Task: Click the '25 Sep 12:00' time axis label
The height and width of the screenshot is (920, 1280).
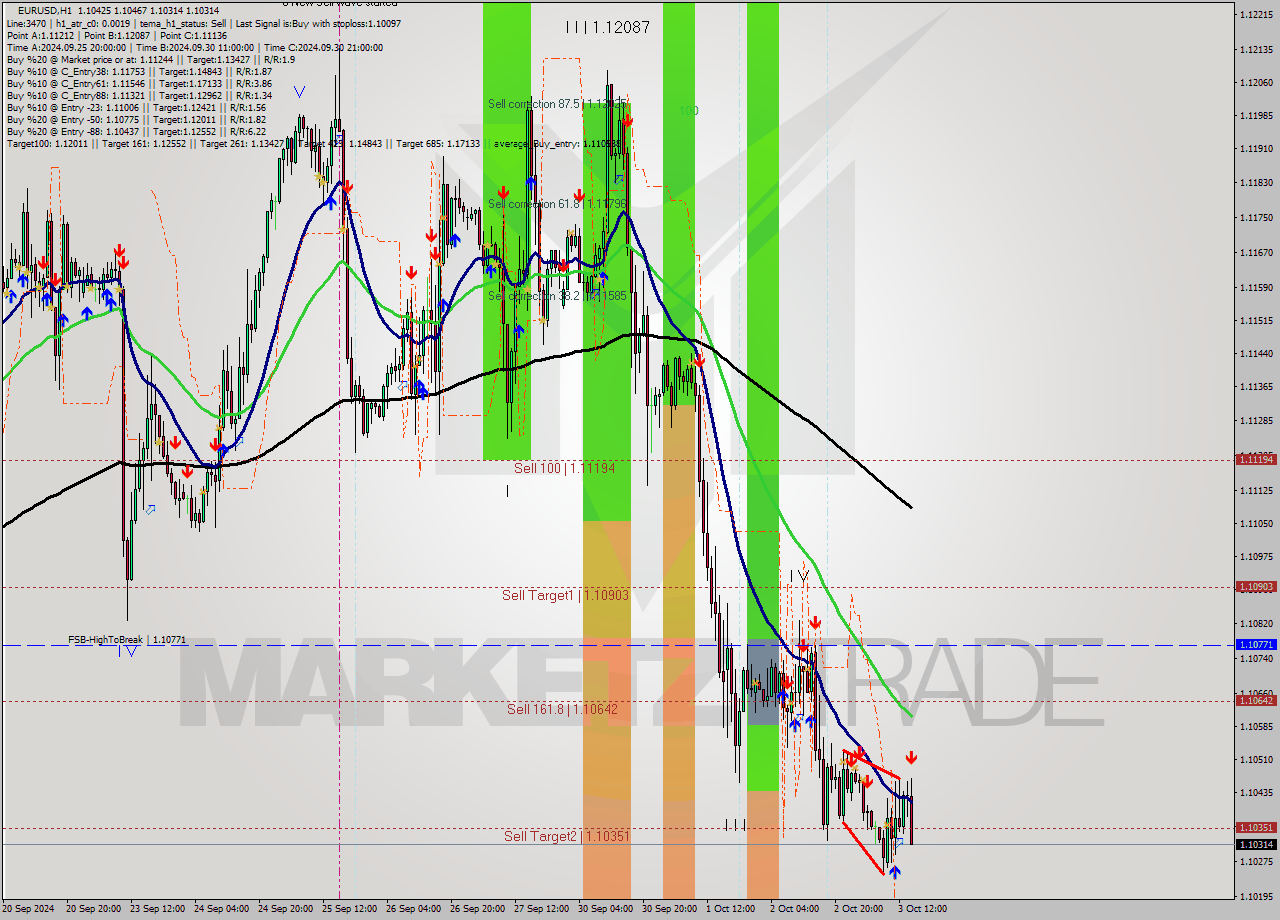Action: (x=351, y=909)
